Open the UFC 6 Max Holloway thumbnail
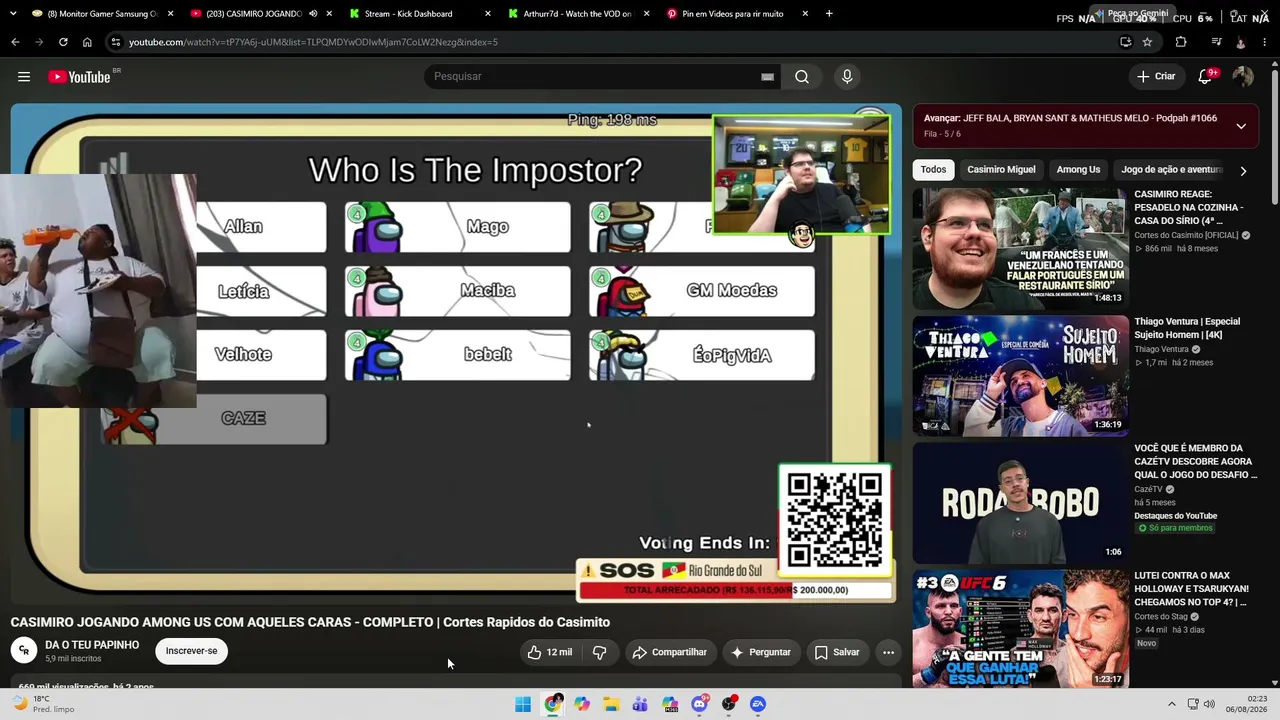Viewport: 1280px width, 720px height. (1019, 630)
